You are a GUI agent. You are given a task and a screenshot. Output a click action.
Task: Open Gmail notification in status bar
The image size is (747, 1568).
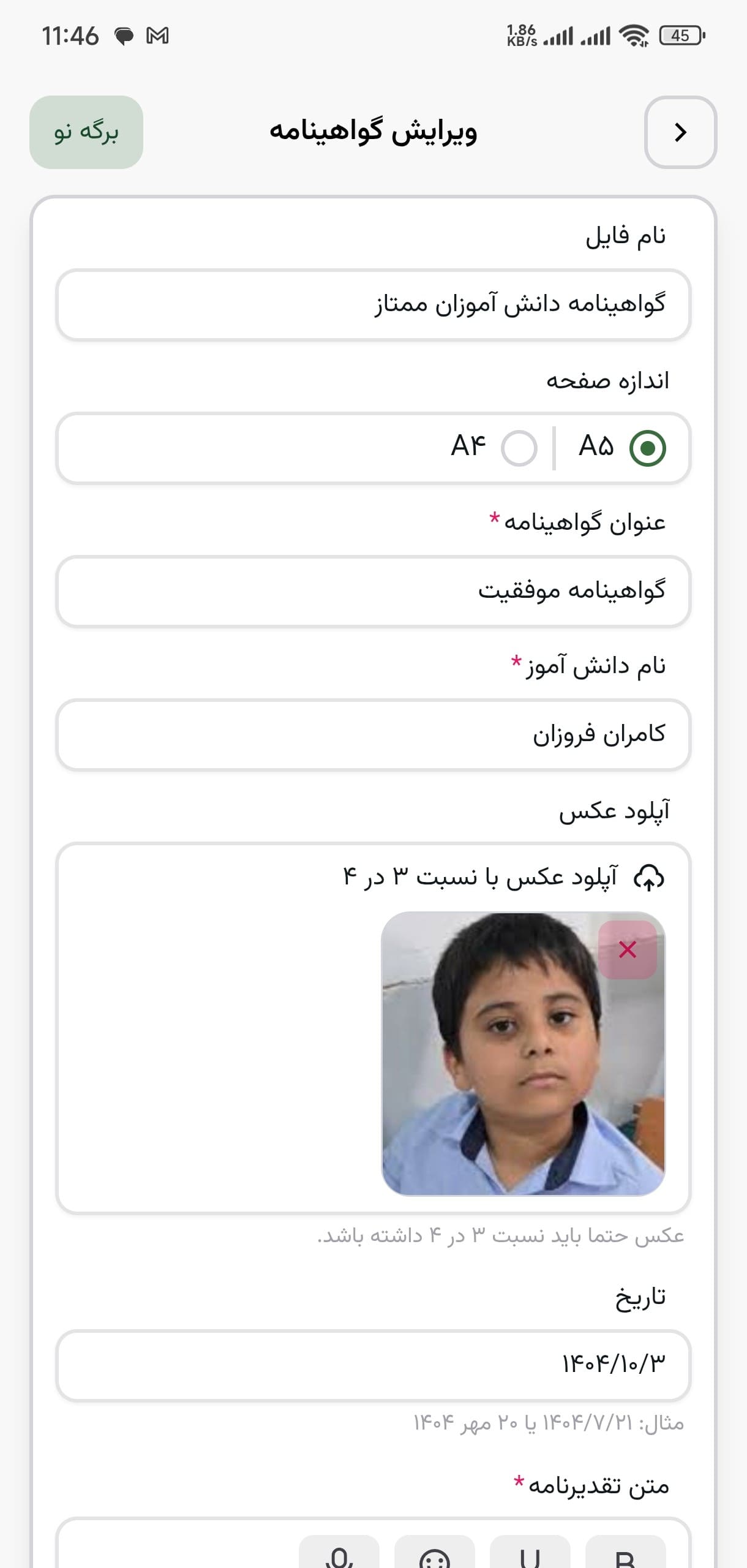click(157, 36)
